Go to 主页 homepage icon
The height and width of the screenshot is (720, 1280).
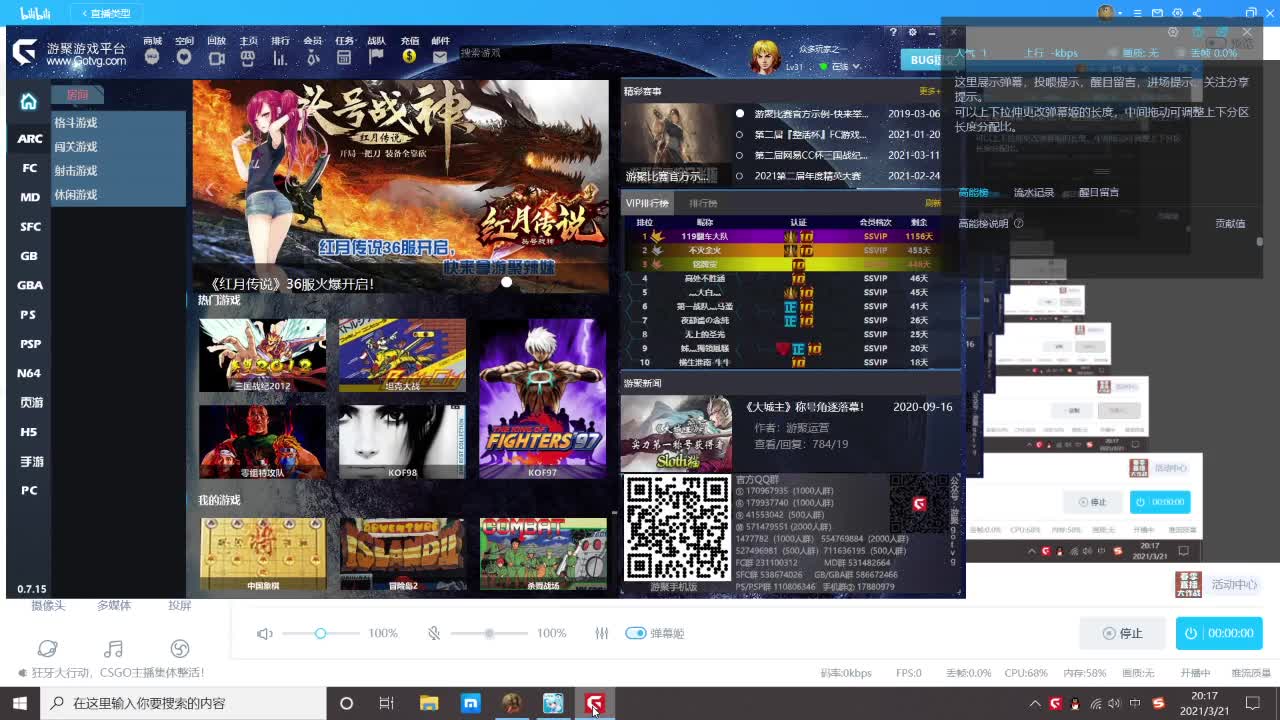tap(248, 58)
